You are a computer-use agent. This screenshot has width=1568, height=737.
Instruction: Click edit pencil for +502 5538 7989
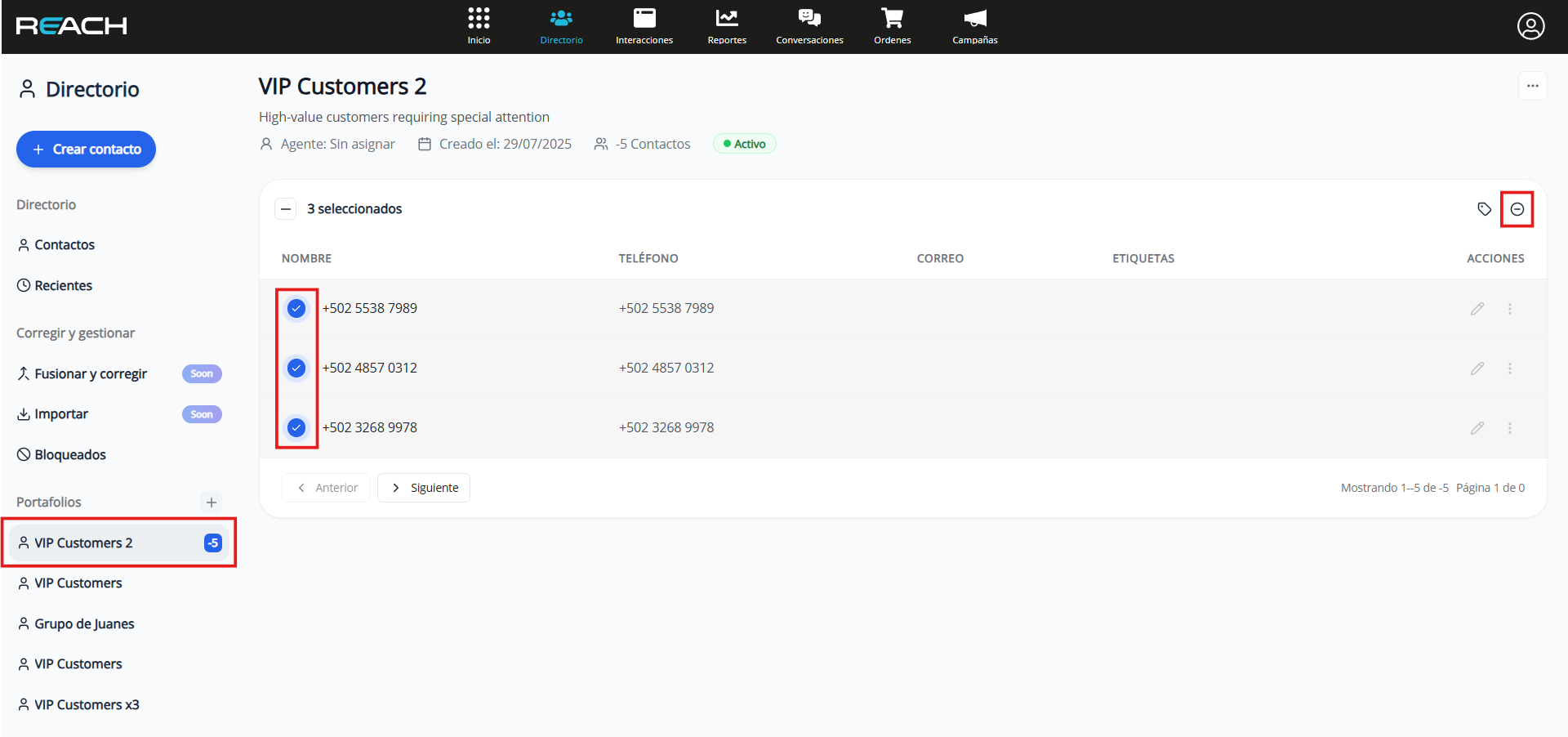[x=1477, y=309]
